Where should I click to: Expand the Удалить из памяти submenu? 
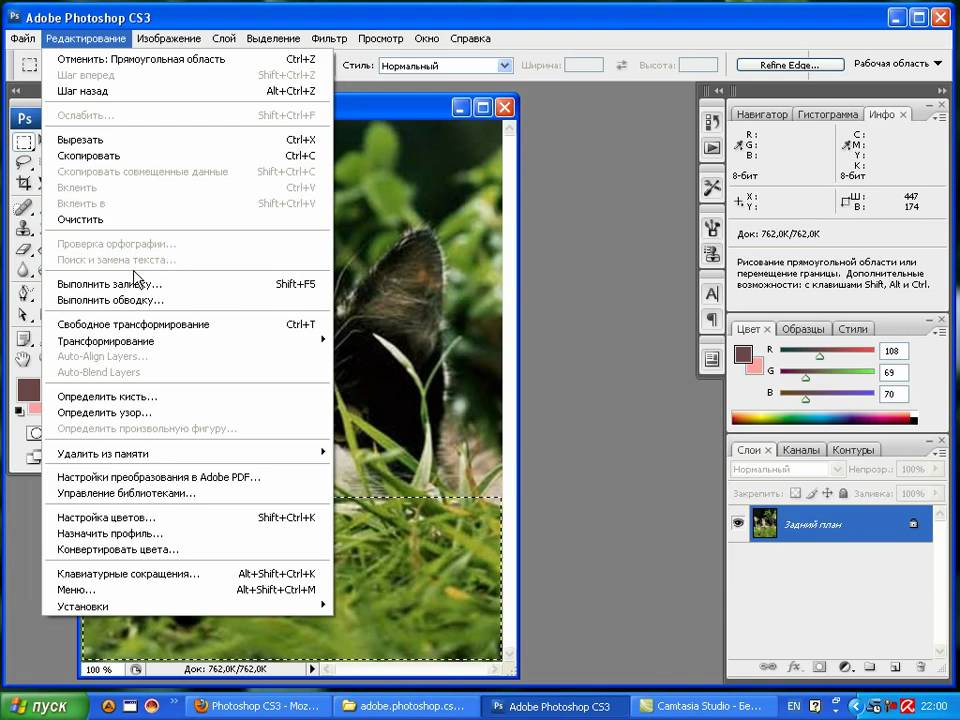pyautogui.click(x=188, y=453)
